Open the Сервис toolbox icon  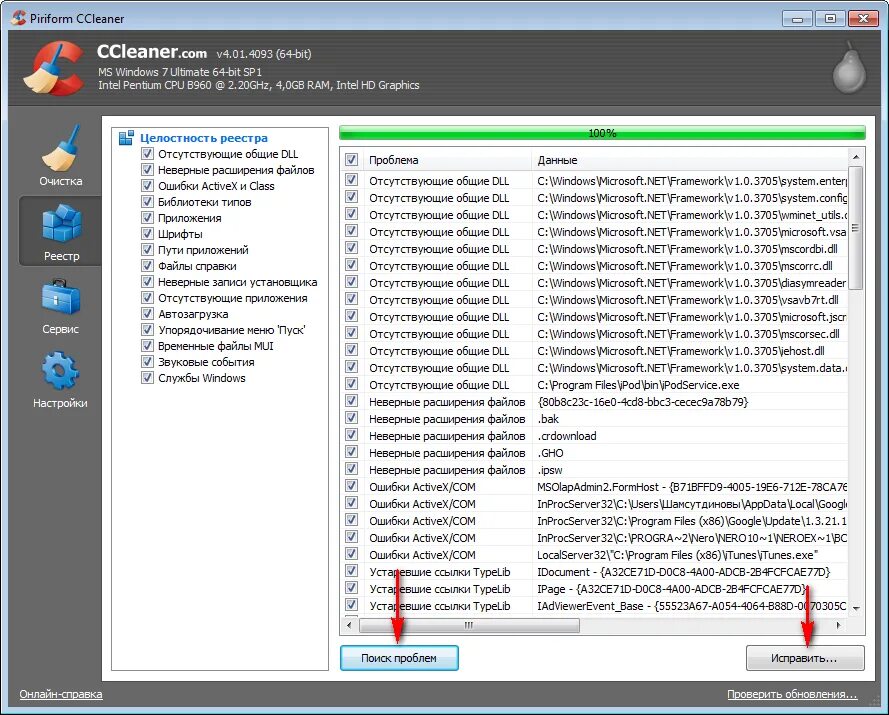(x=61, y=297)
